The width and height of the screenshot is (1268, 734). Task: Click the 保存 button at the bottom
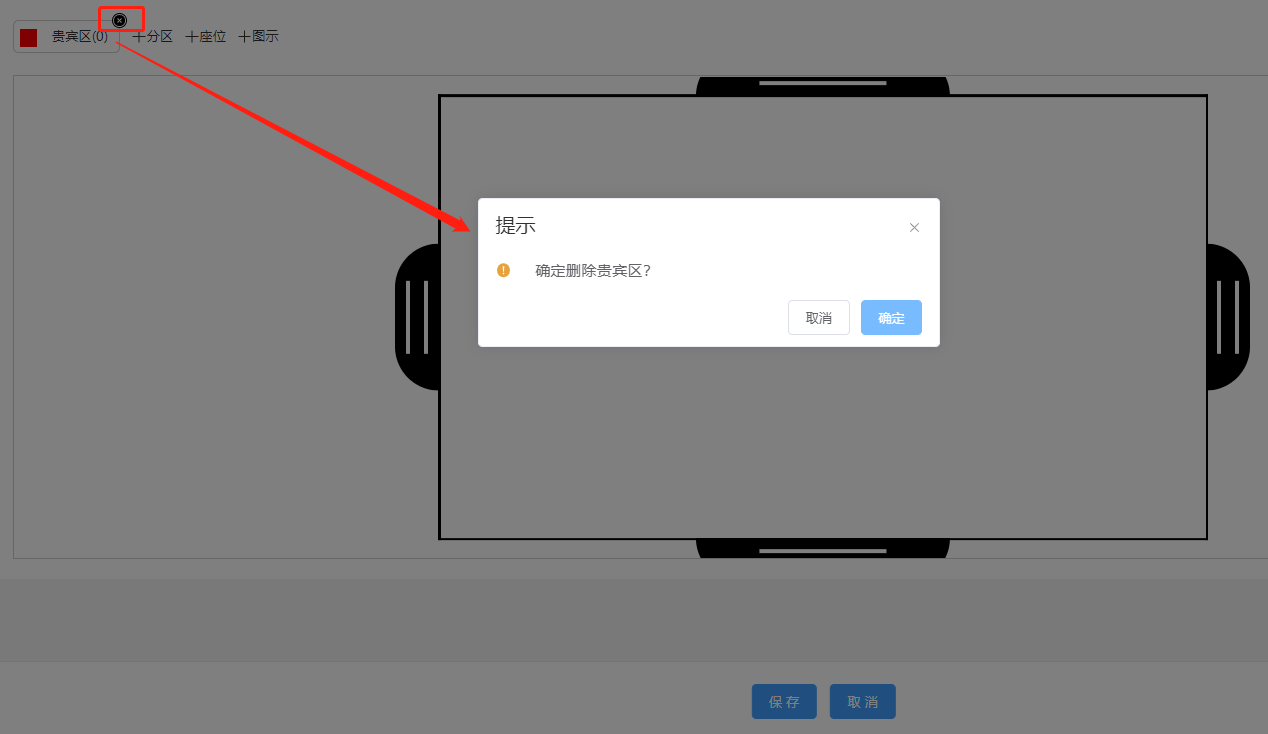point(784,702)
